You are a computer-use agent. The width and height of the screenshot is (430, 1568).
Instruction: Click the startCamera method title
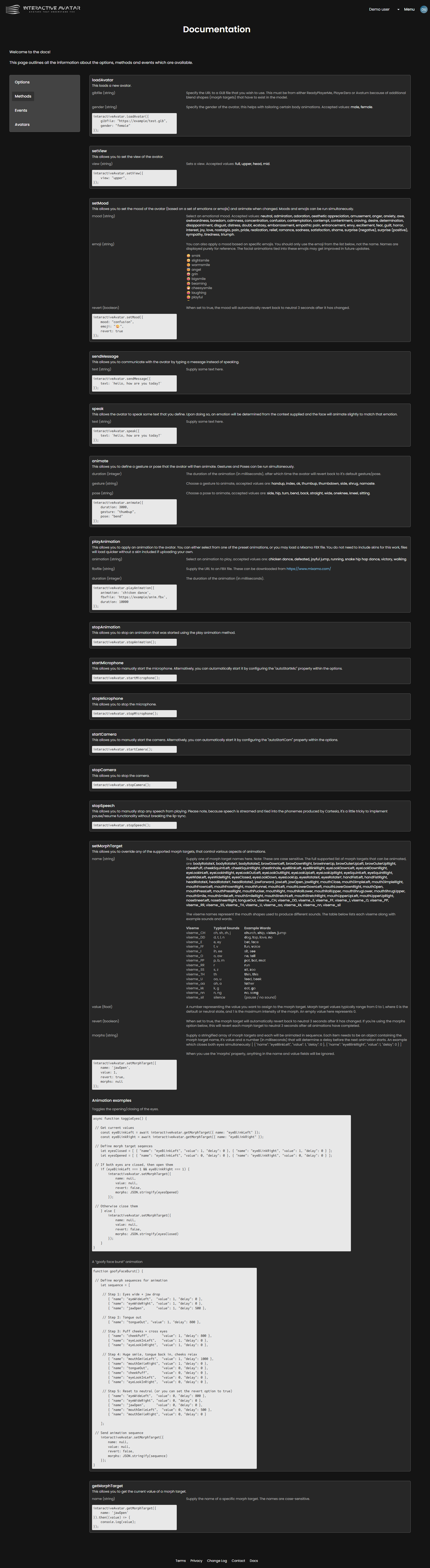pos(104,734)
